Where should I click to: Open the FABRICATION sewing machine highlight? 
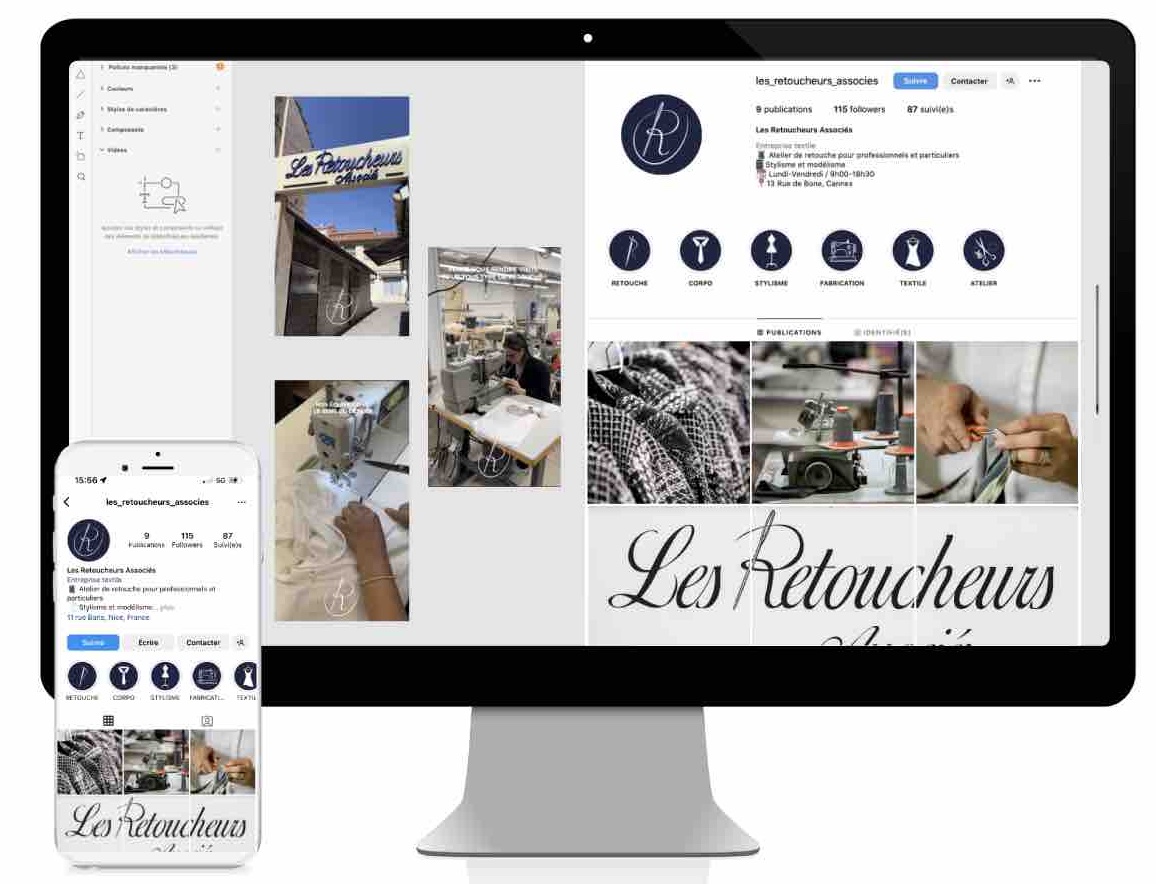842,251
